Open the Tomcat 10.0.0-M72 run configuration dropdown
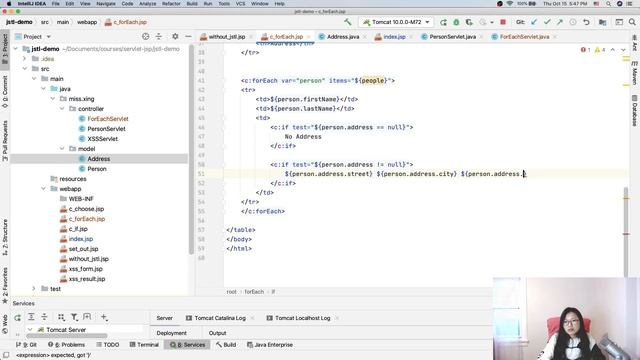Screen dimensions: 640x360 tap(396, 22)
